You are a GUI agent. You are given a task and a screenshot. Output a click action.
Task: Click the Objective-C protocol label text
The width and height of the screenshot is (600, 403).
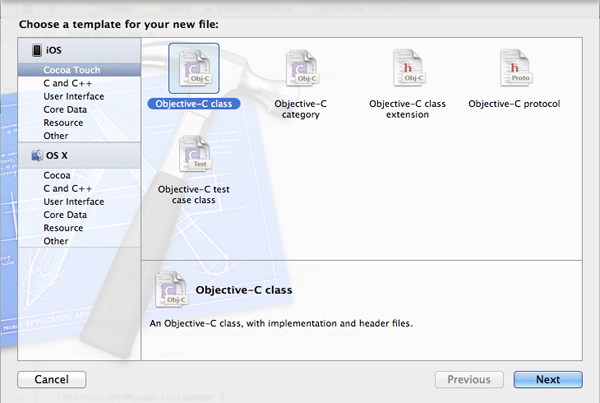click(x=514, y=104)
